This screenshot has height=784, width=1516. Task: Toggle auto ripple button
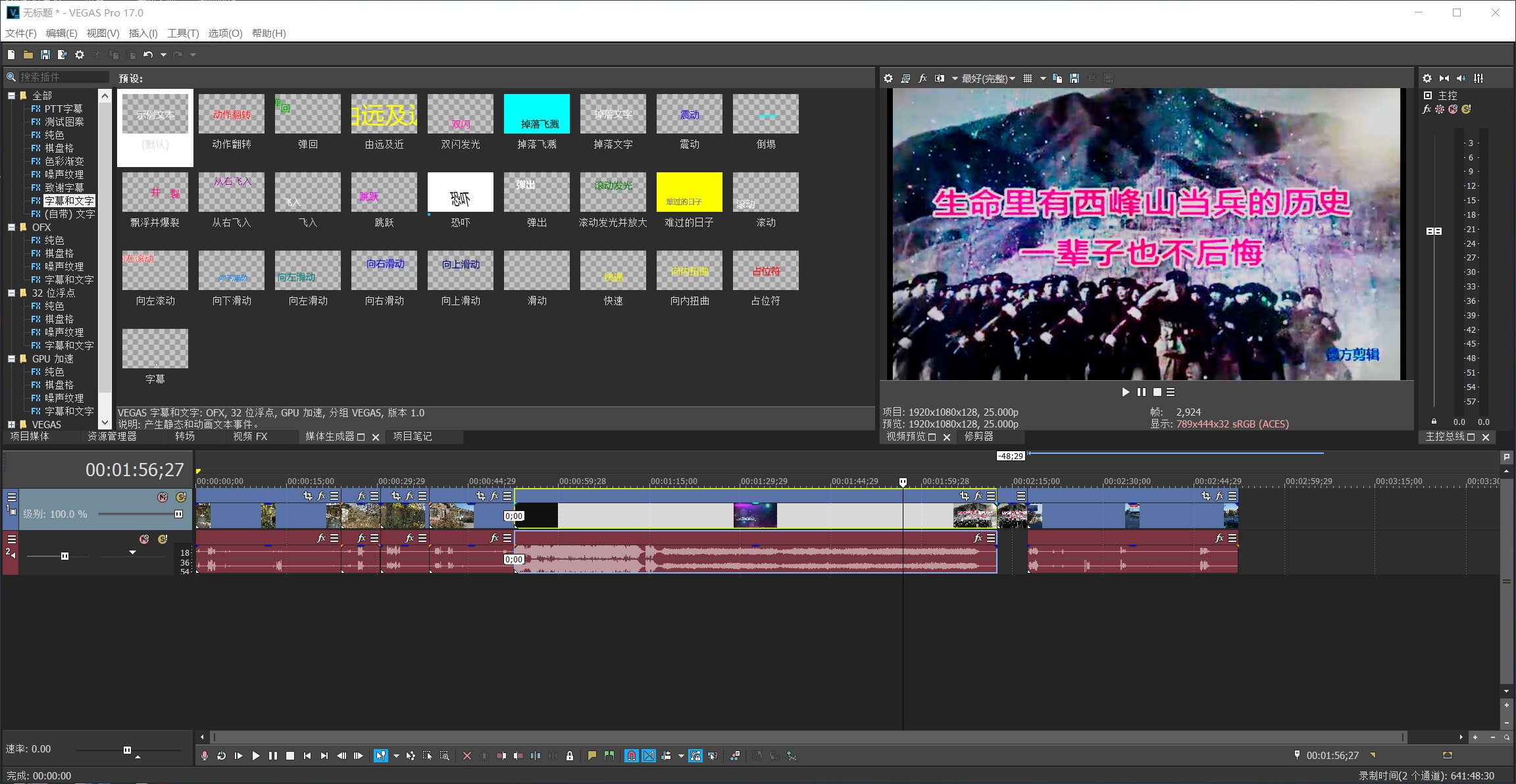[x=666, y=756]
